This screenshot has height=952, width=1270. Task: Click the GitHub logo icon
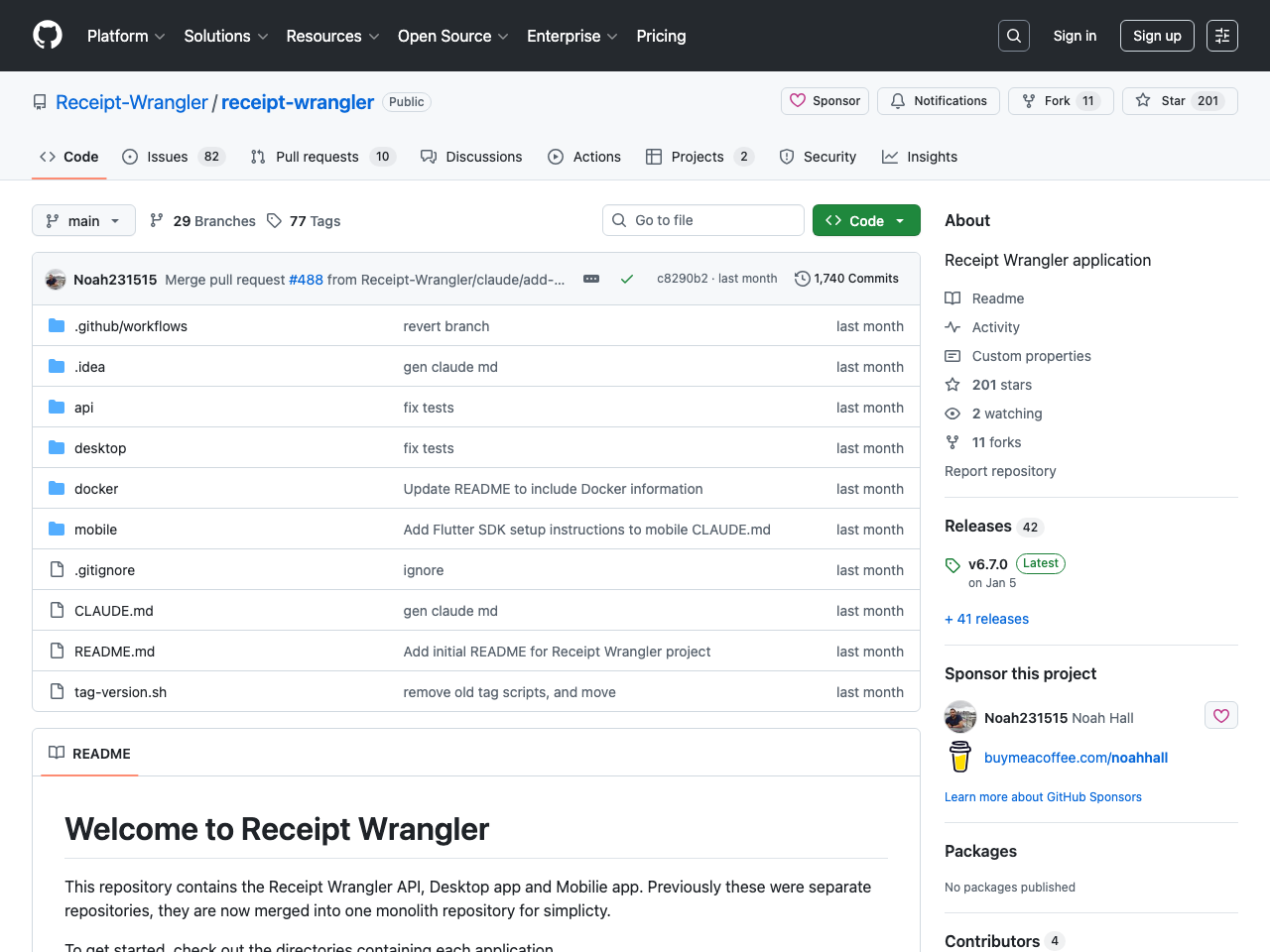point(47,35)
